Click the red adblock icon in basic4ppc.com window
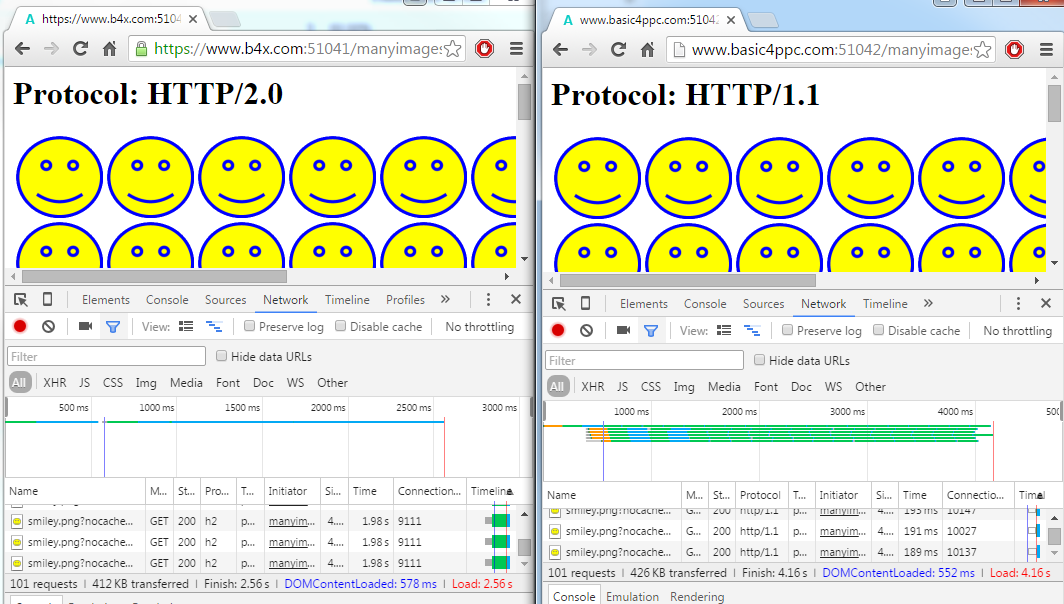The height and width of the screenshot is (604, 1064). point(1014,50)
